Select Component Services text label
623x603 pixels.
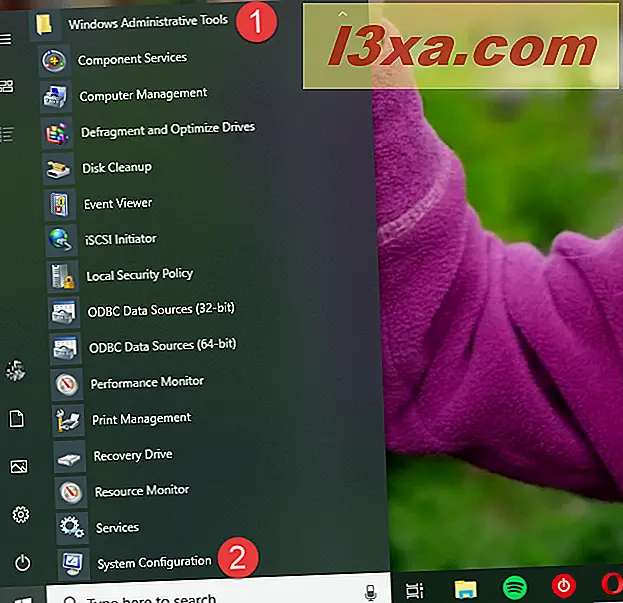[132, 59]
